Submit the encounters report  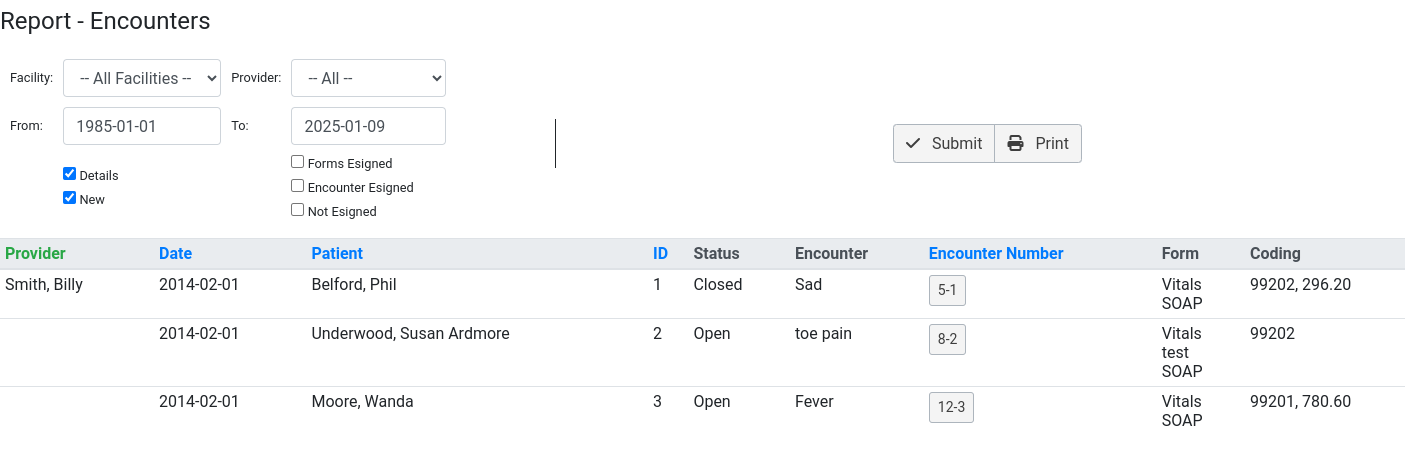pyautogui.click(x=944, y=143)
